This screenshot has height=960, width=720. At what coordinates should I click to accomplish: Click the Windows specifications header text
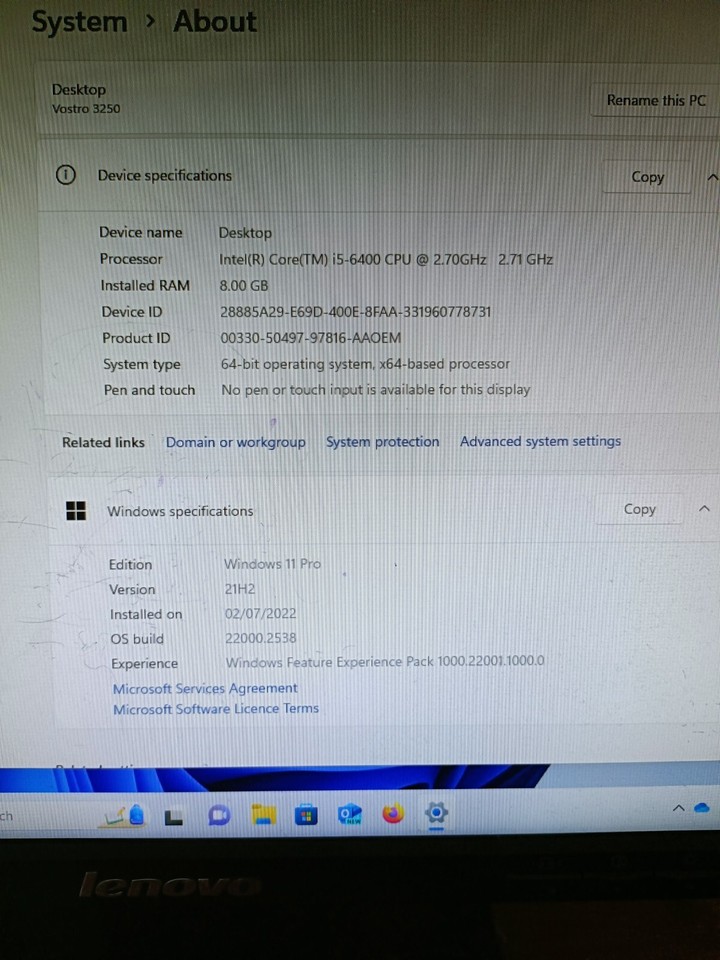pyautogui.click(x=180, y=511)
